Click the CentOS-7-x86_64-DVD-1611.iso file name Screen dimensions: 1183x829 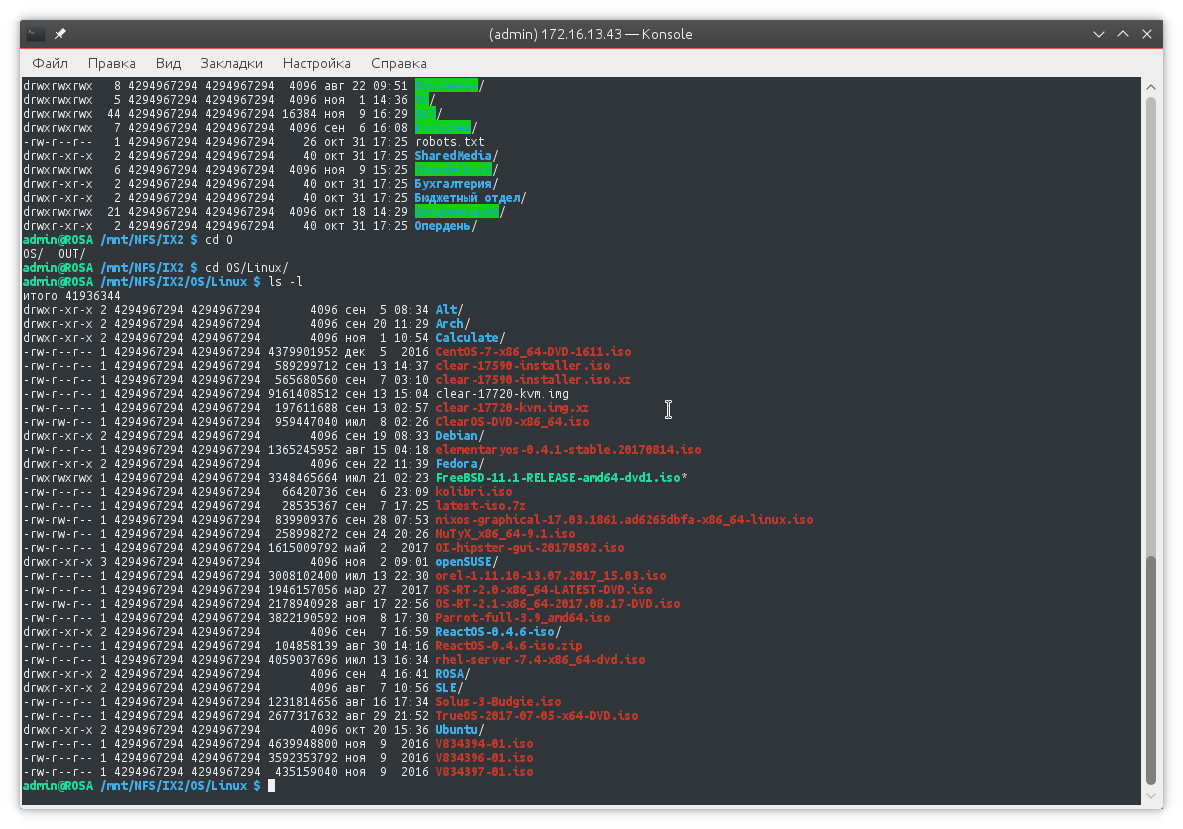point(533,352)
